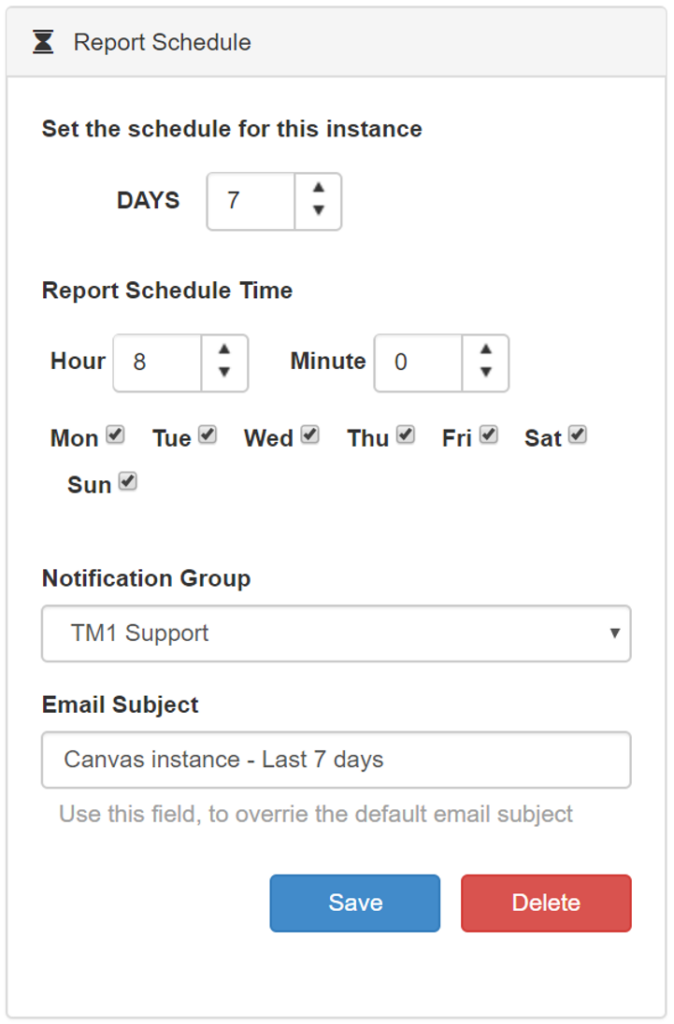The height and width of the screenshot is (1024, 674).
Task: Increment the Hour spinner up arrow
Action: pyautogui.click(x=225, y=349)
